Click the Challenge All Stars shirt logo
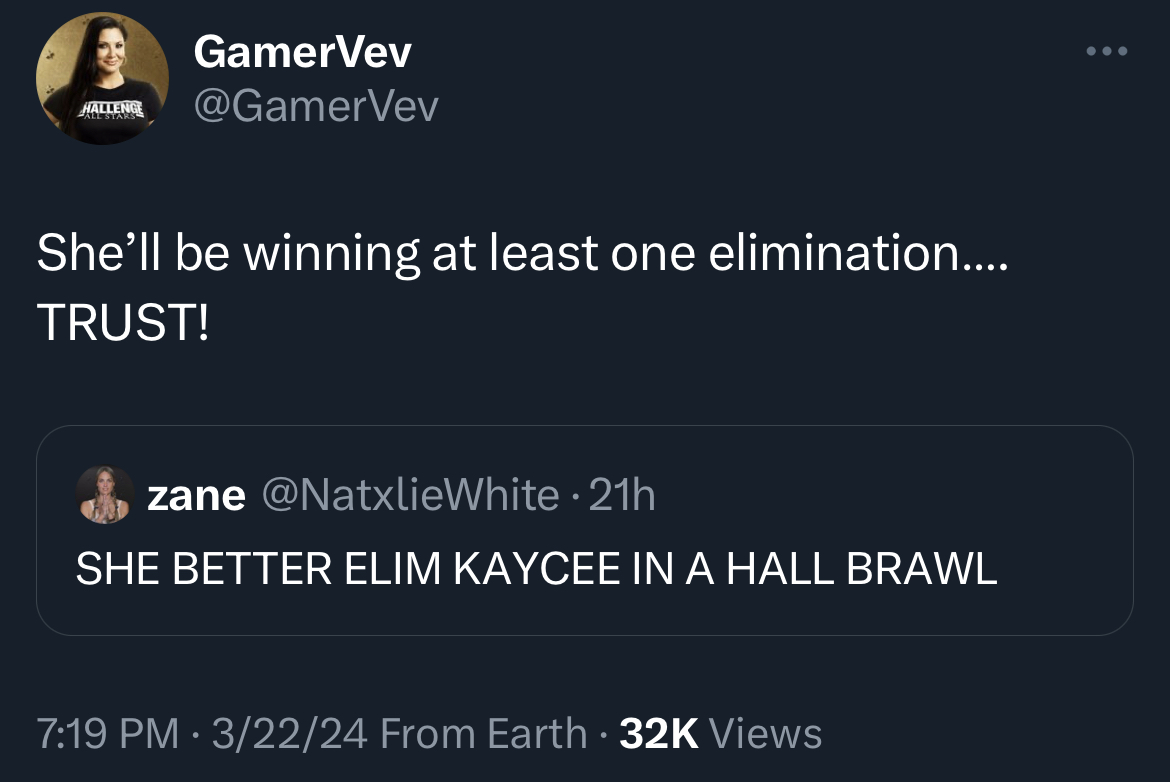This screenshot has height=782, width=1170. point(111,111)
